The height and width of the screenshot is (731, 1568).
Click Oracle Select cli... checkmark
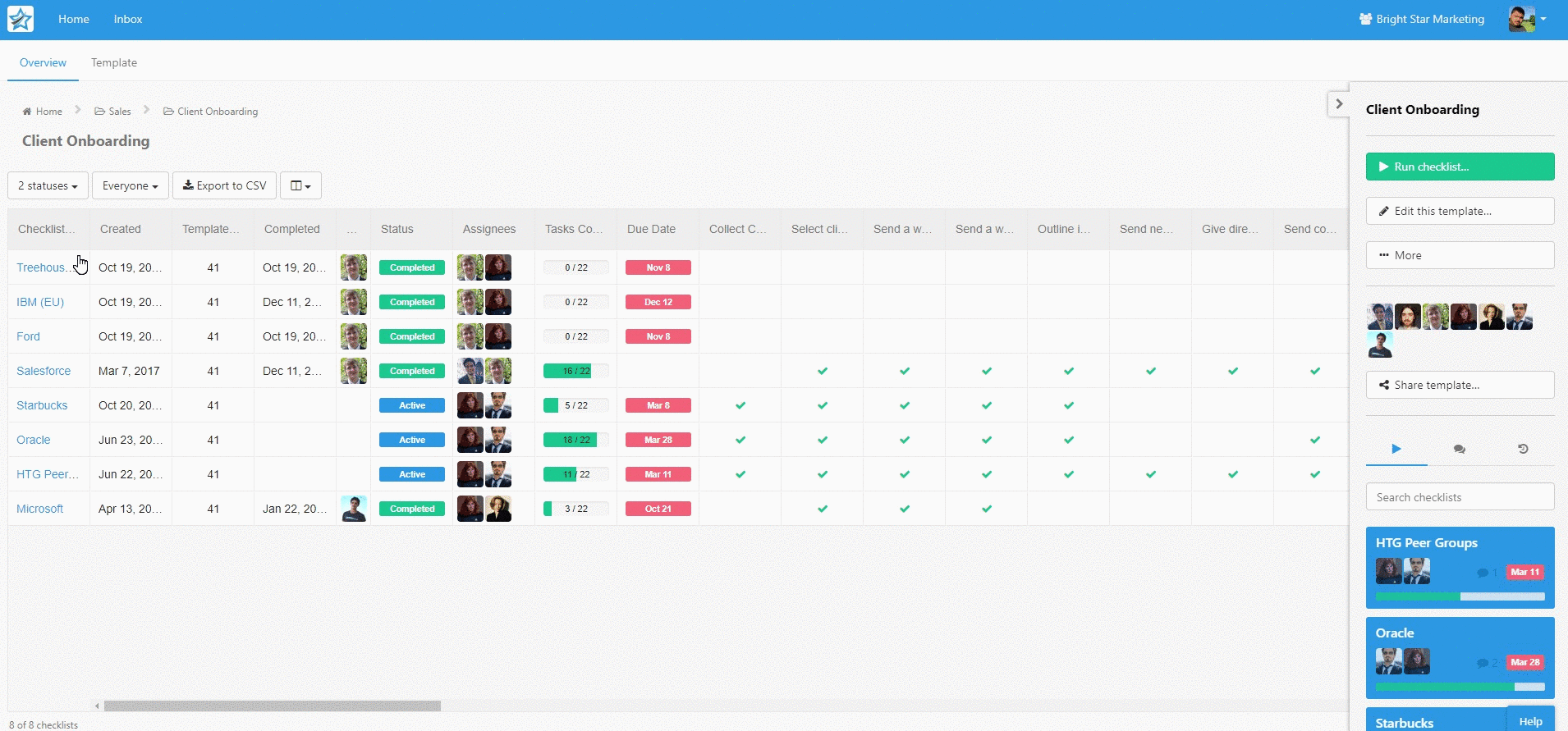click(823, 440)
